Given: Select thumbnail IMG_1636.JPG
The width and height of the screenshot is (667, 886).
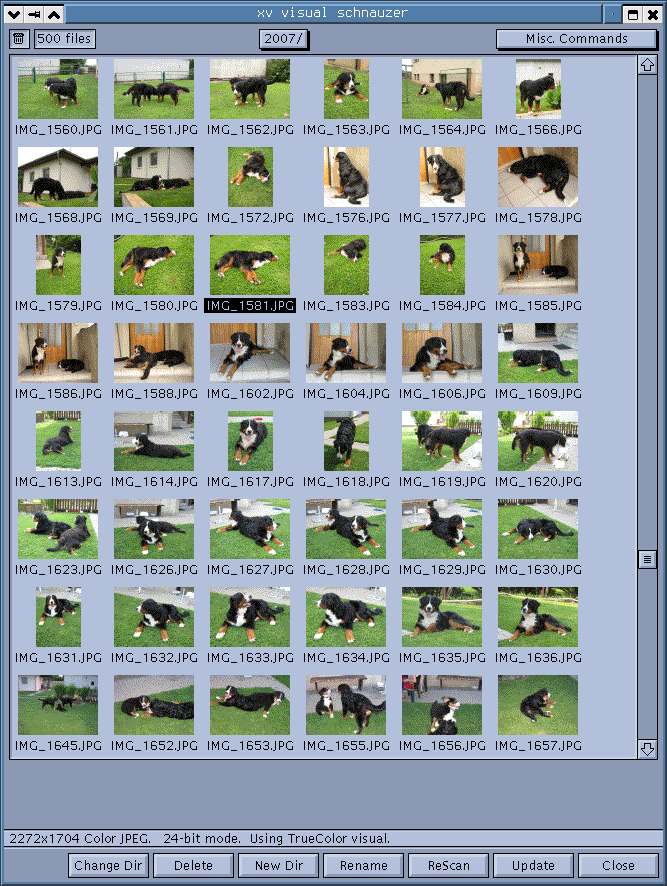Looking at the screenshot, I should [538, 617].
